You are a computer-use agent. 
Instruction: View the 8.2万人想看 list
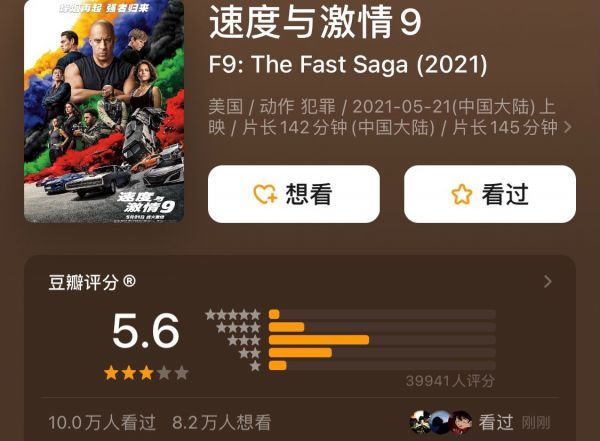(222, 423)
